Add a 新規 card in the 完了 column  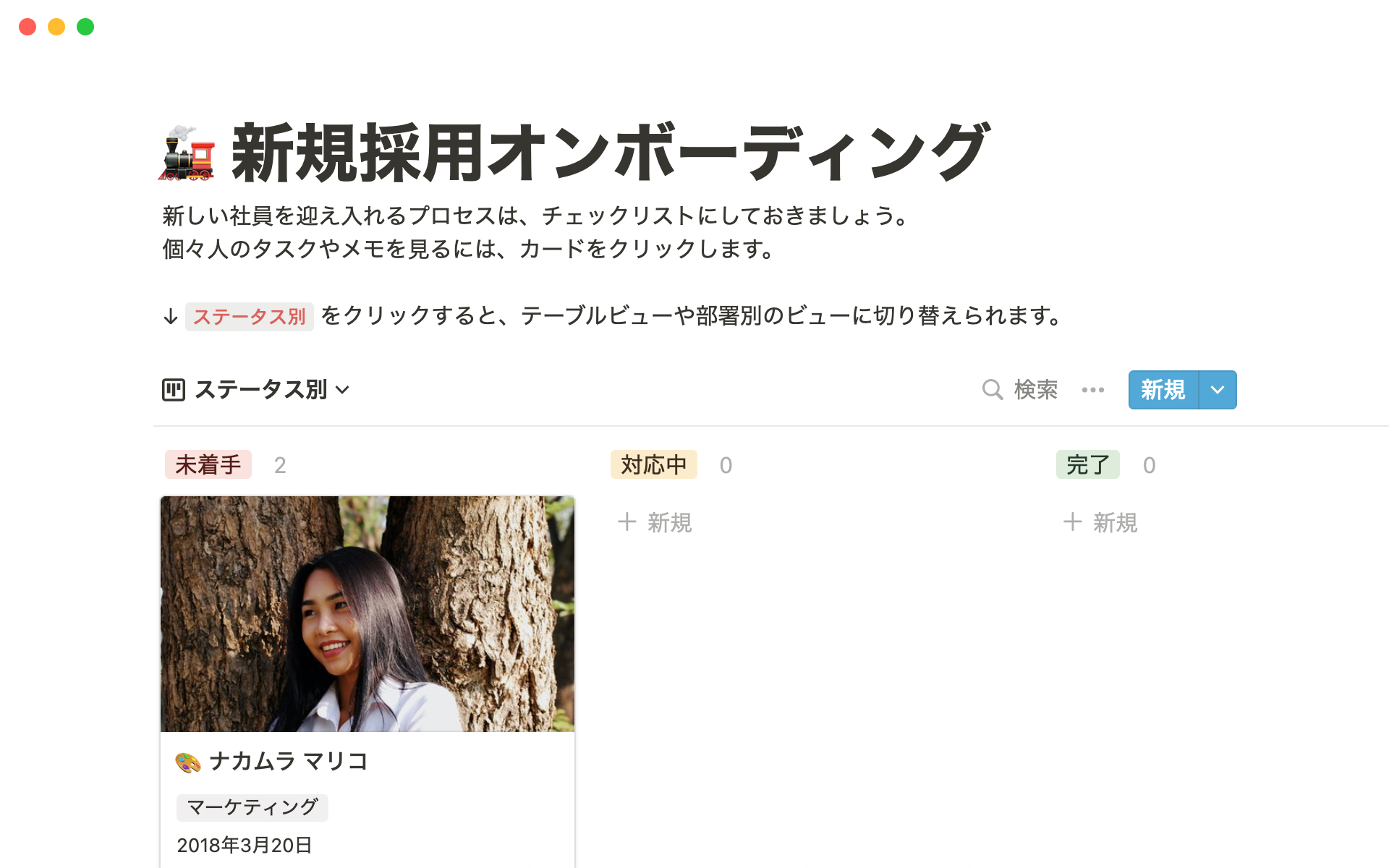pyautogui.click(x=1100, y=522)
